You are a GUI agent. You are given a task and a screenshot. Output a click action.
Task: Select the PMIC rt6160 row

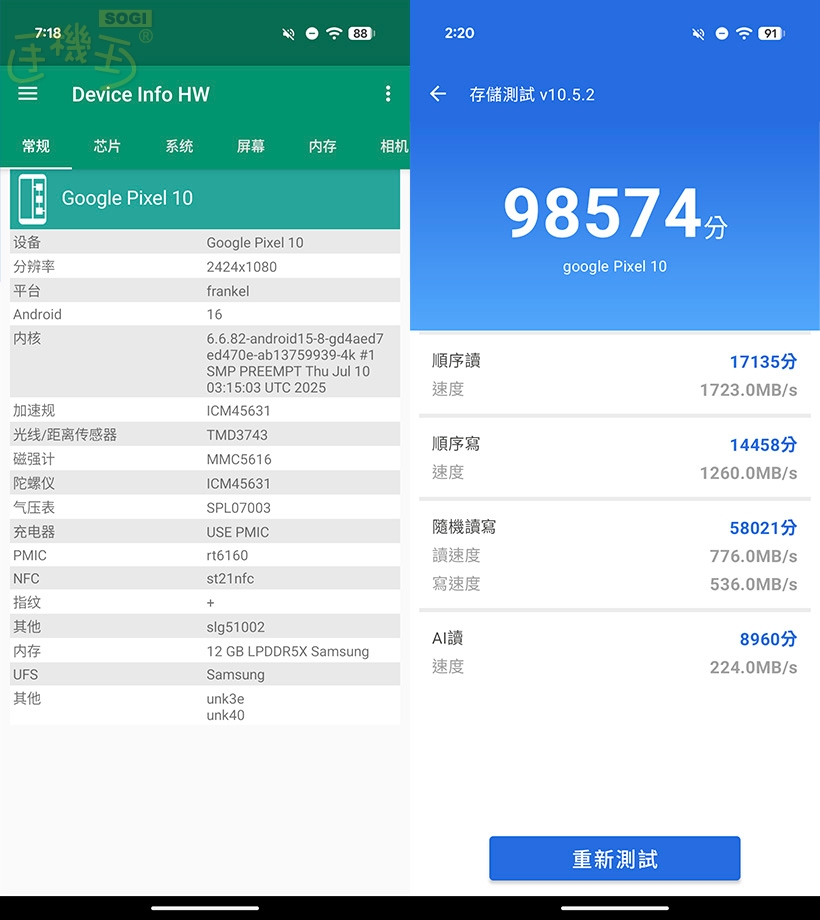pyautogui.click(x=205, y=554)
